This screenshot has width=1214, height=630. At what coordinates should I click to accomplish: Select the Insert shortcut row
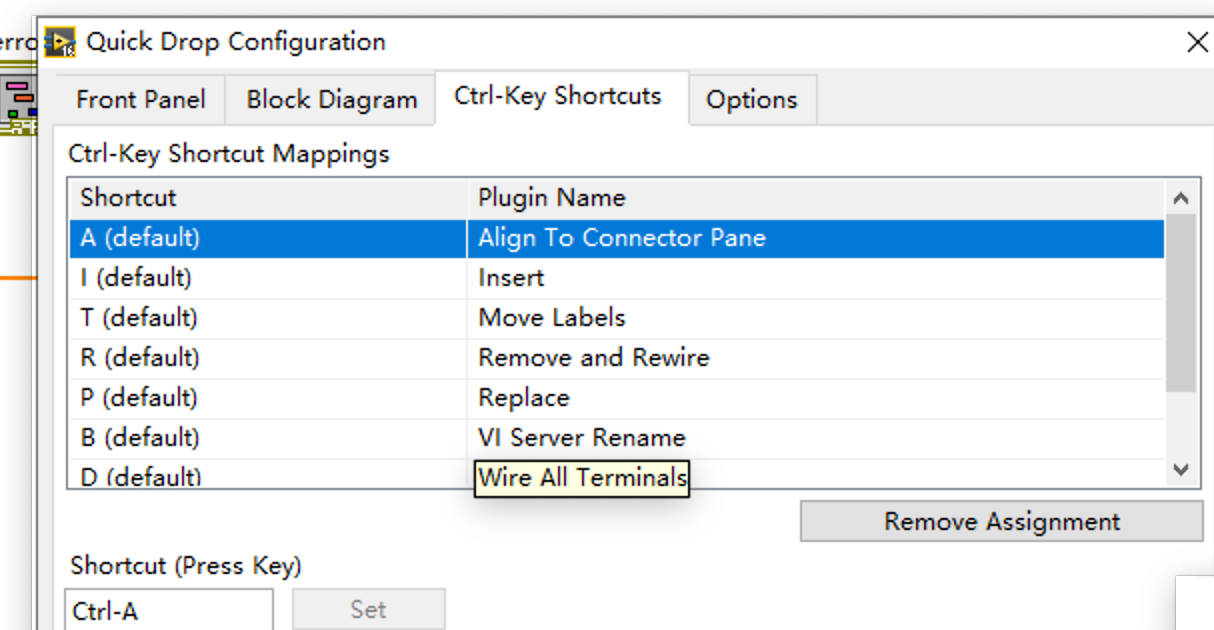[600, 278]
